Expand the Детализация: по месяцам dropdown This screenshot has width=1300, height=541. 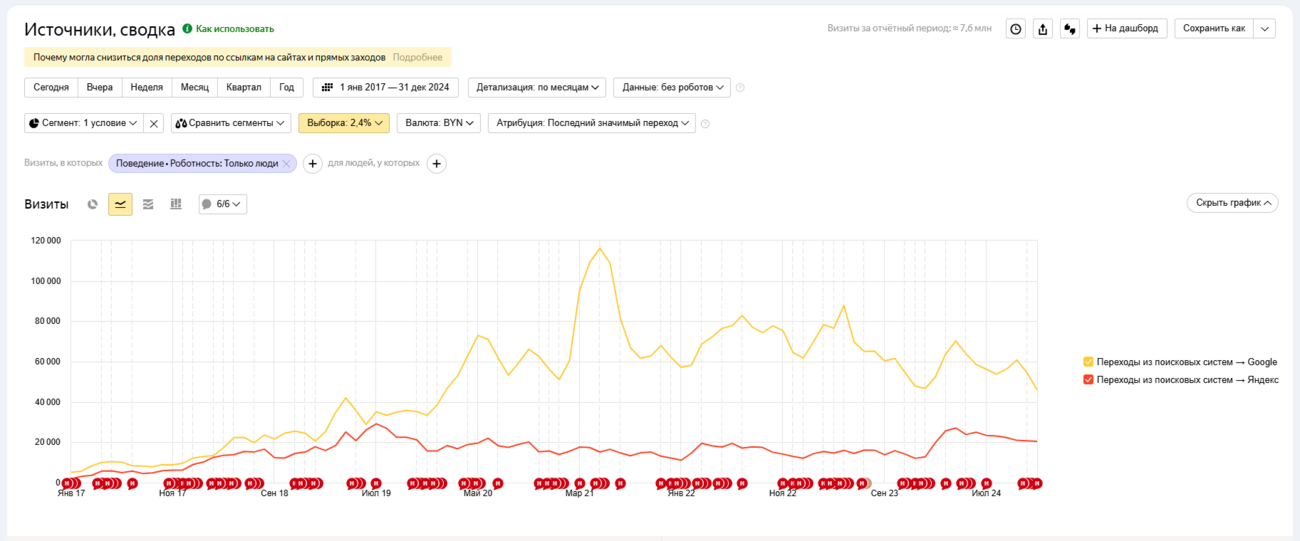540,87
